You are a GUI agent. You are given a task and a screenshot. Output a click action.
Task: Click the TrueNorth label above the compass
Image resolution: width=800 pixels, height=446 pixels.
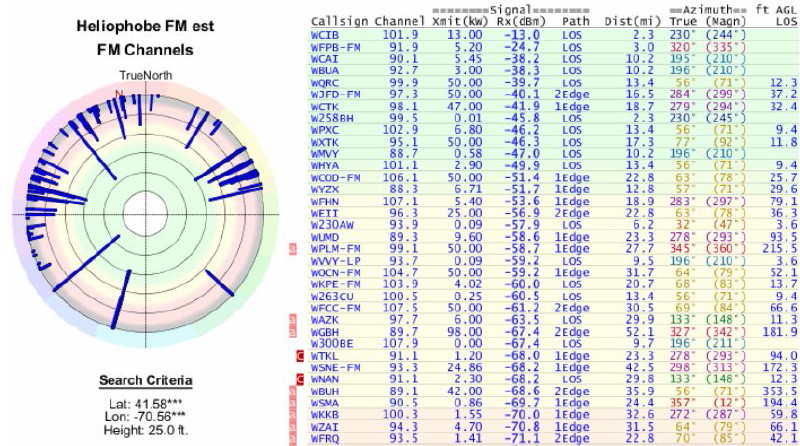(145, 75)
